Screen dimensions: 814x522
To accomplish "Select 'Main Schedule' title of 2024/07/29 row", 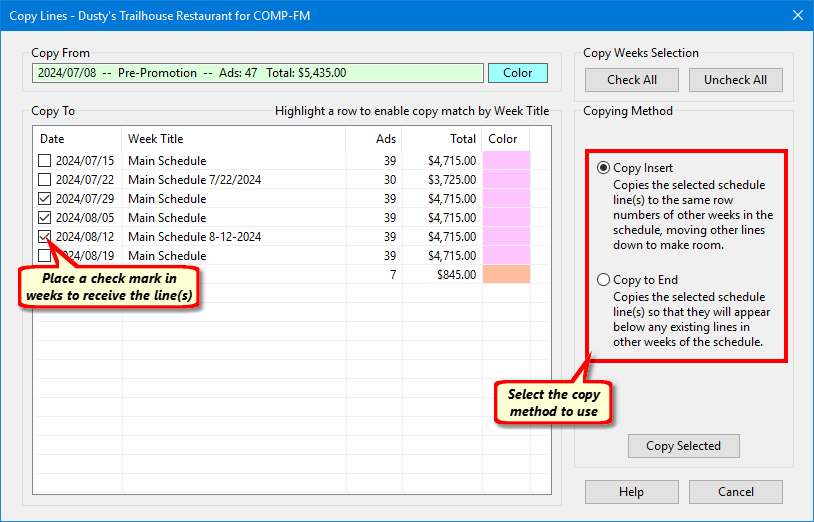I will coord(167,199).
